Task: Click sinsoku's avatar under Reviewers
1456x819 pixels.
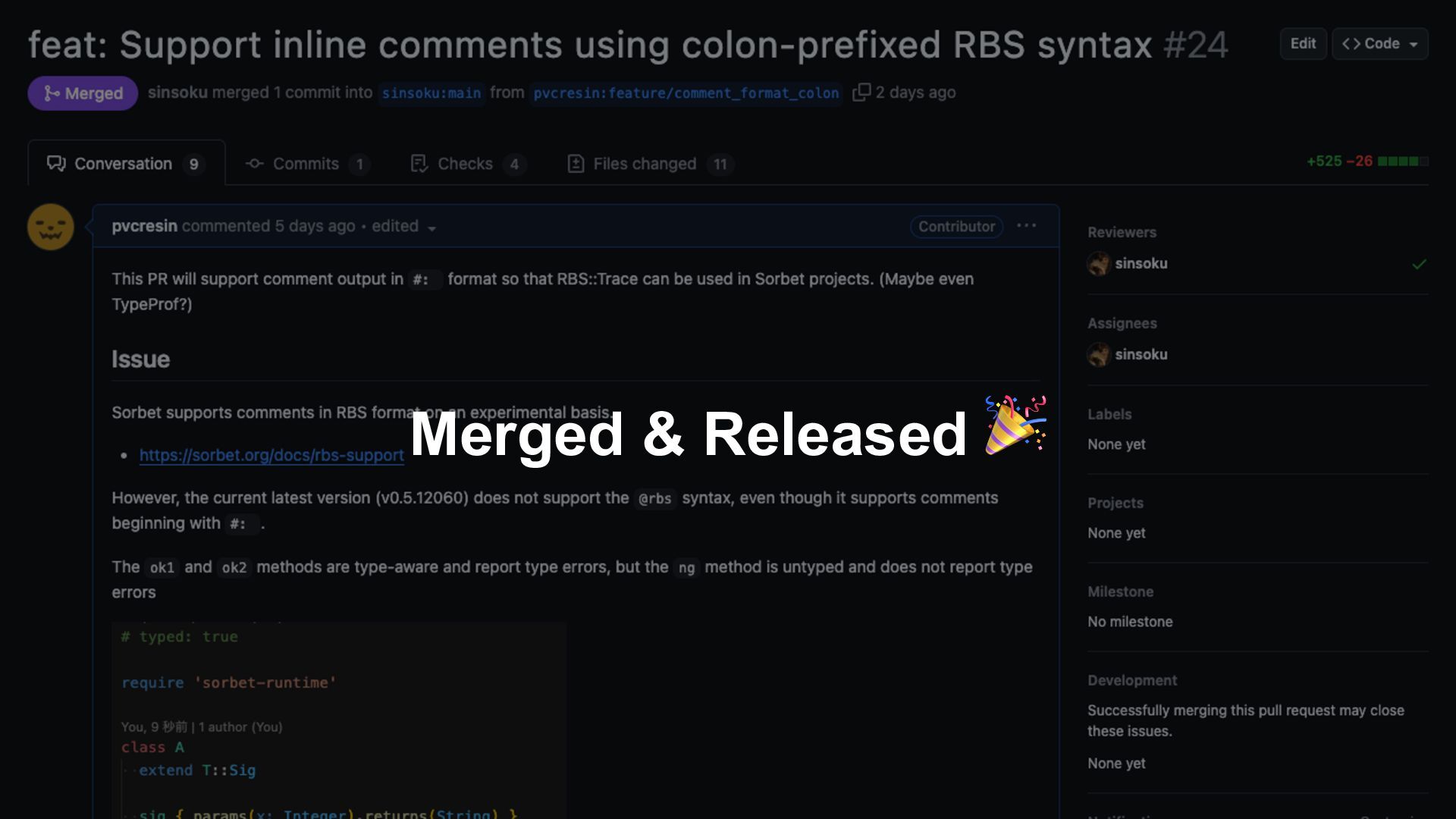Action: pos(1098,264)
